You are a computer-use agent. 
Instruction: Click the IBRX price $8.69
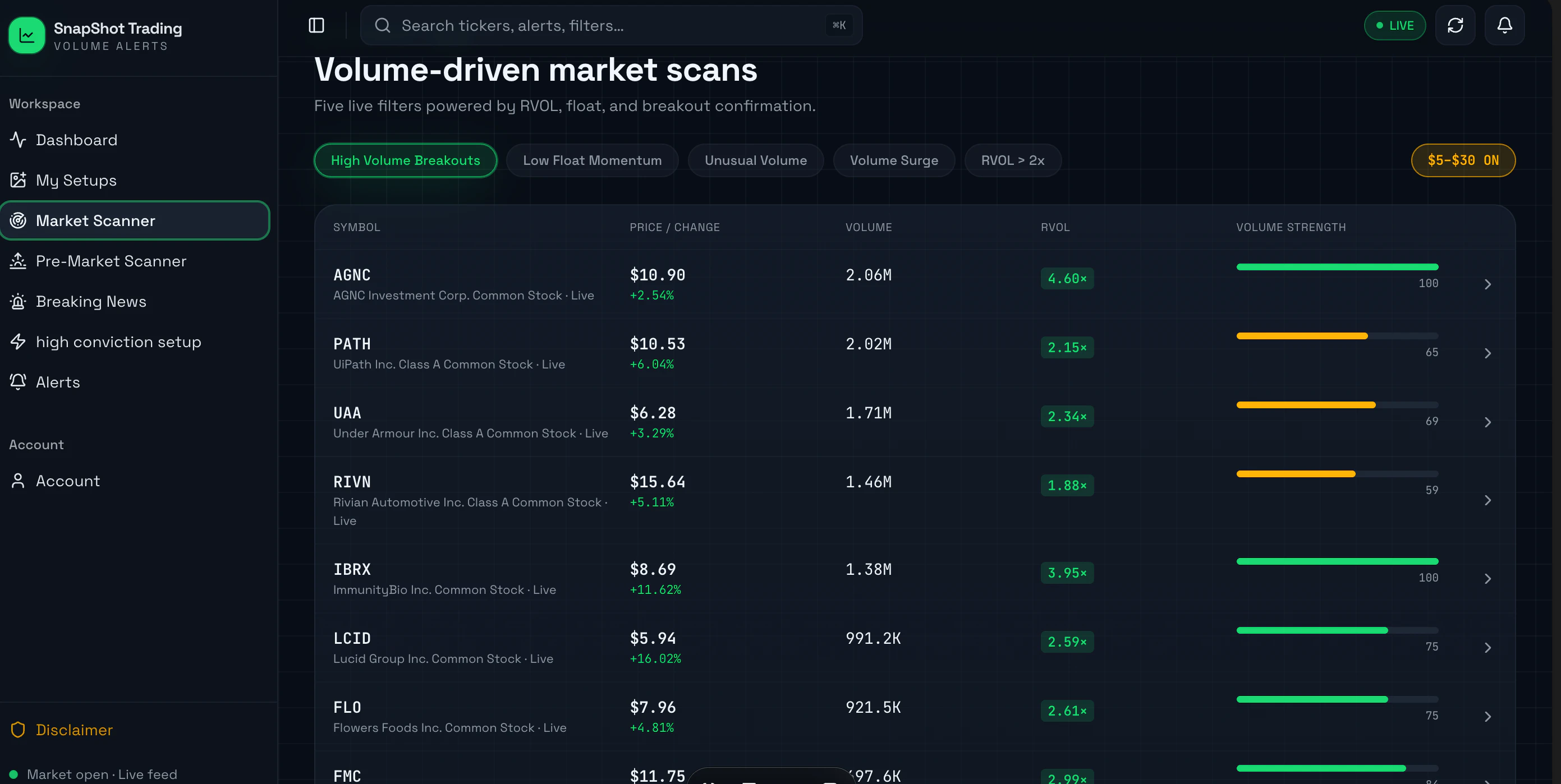[653, 570]
